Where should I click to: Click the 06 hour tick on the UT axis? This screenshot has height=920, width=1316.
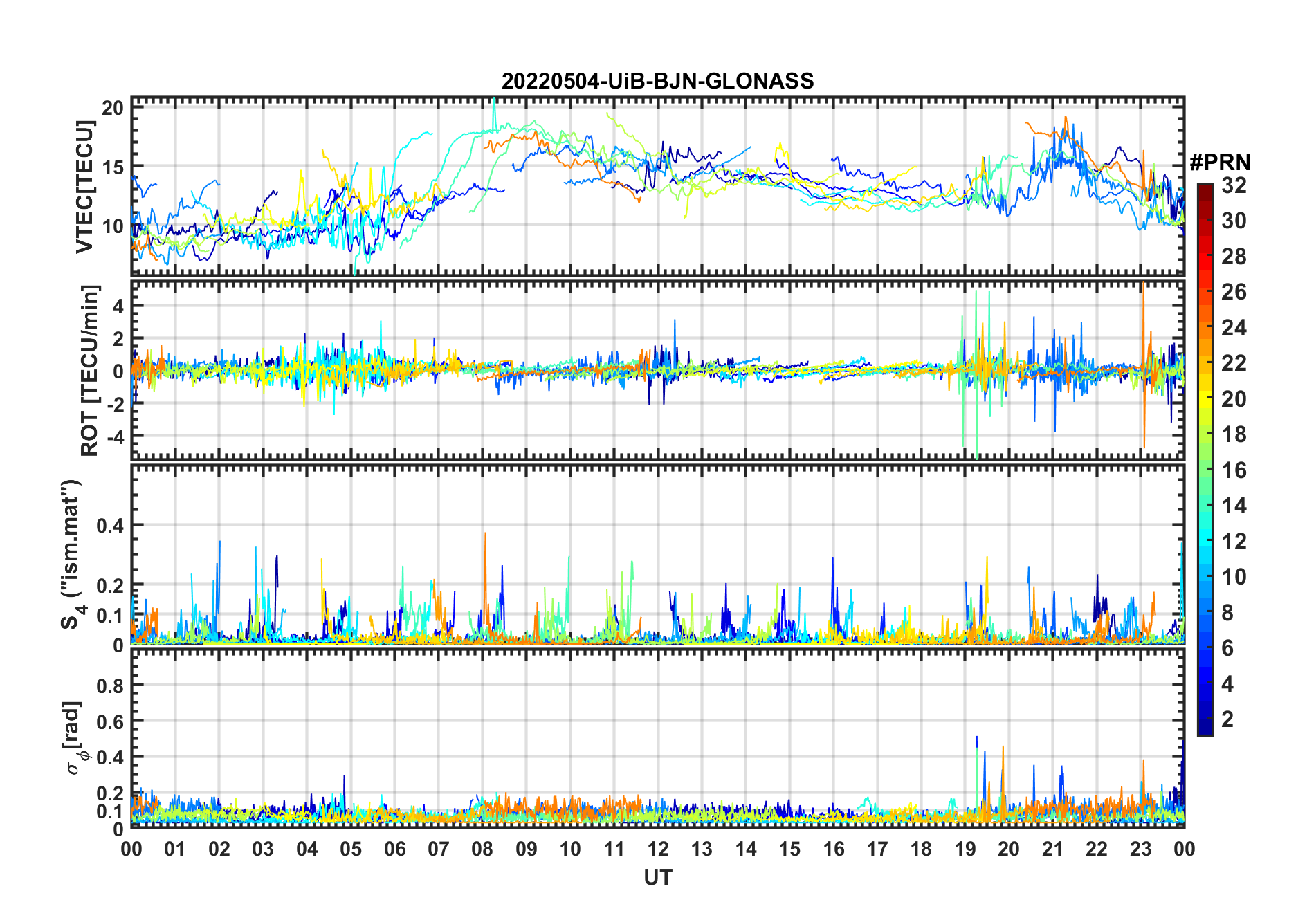click(394, 849)
